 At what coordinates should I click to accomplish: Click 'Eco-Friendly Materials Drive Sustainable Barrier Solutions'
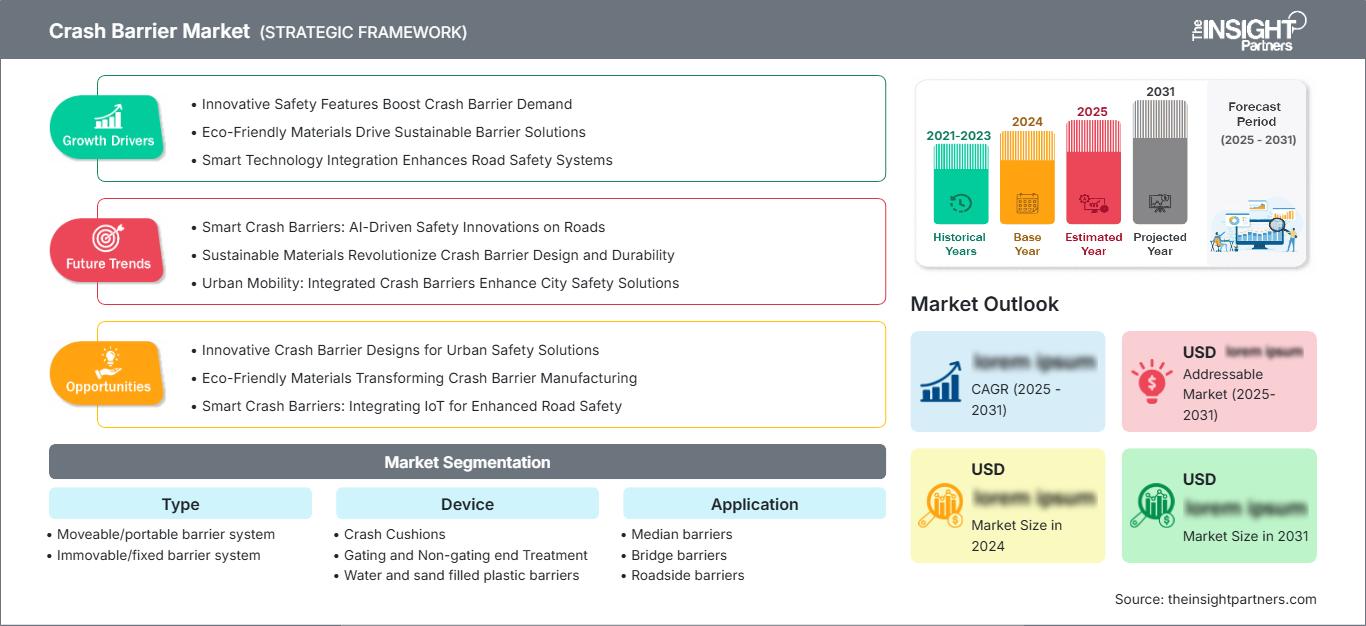click(394, 132)
